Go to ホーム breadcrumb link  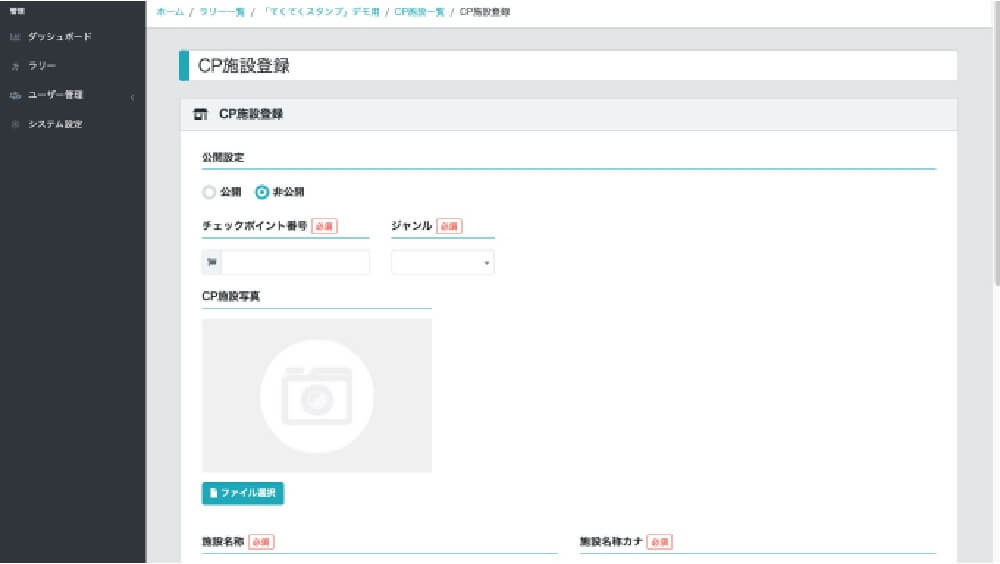point(170,11)
